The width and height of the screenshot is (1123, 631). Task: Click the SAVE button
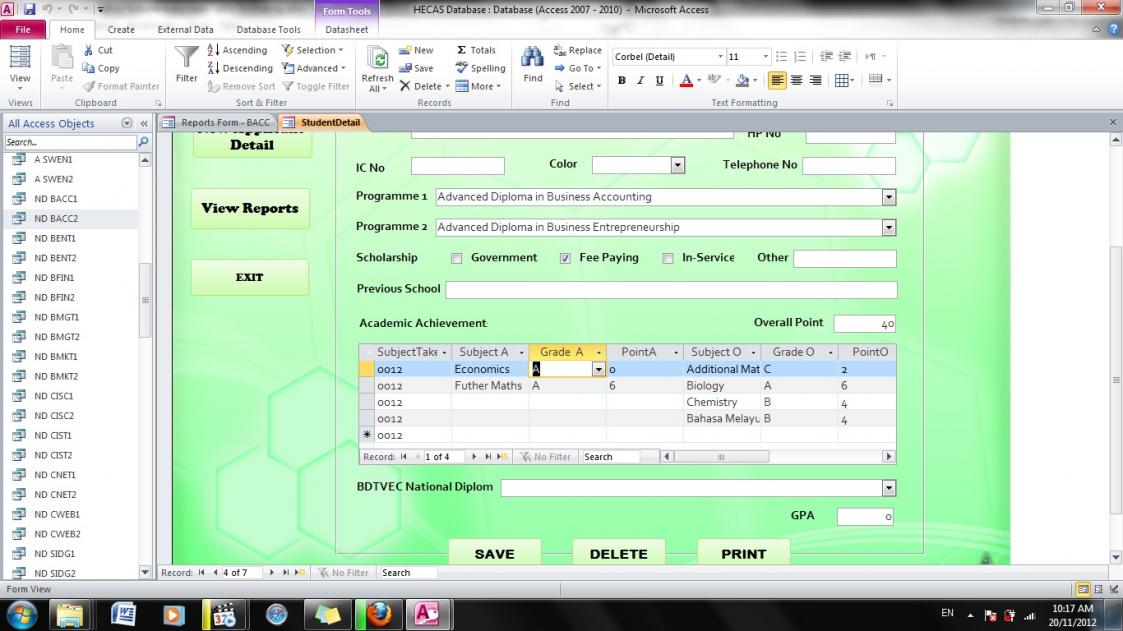click(x=494, y=554)
